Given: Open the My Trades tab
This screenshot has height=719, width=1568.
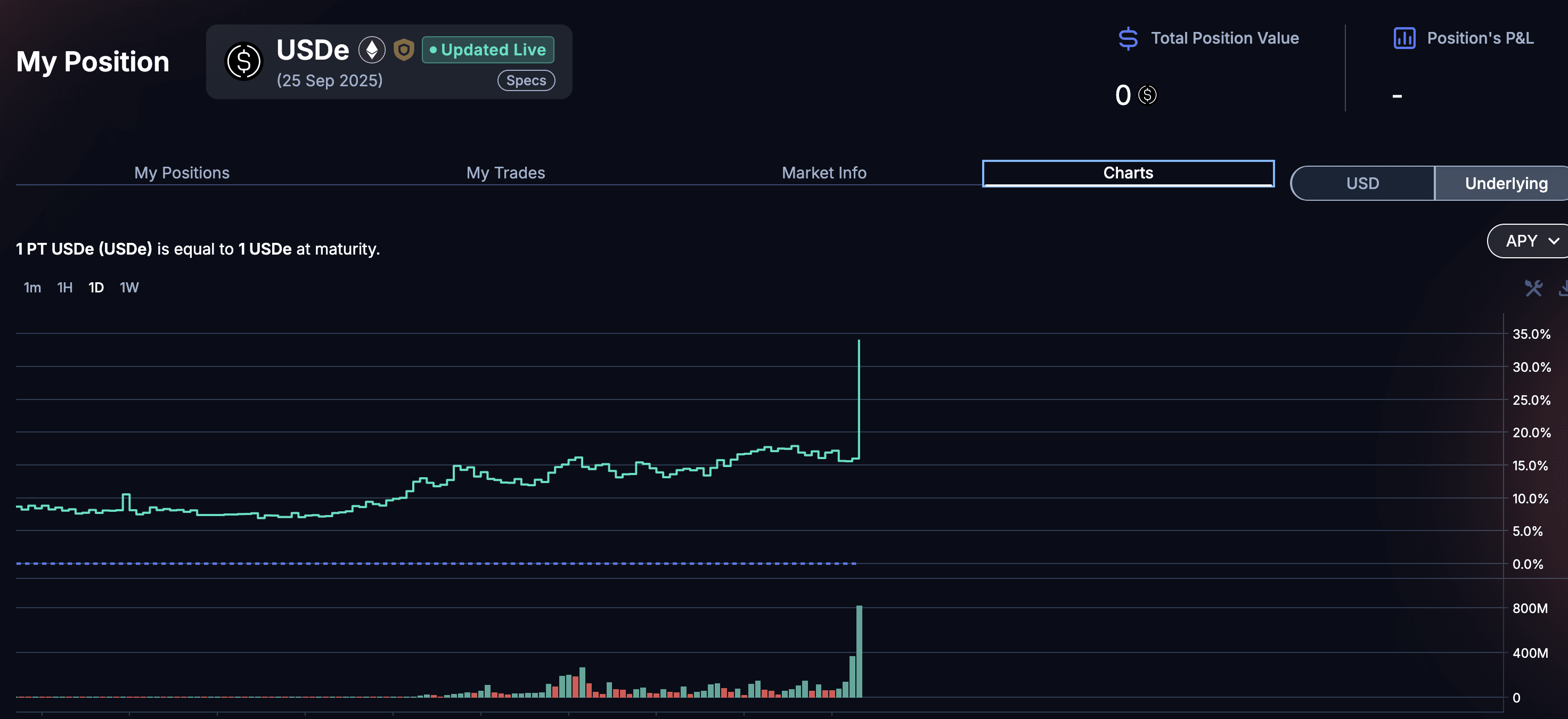Looking at the screenshot, I should 505,173.
